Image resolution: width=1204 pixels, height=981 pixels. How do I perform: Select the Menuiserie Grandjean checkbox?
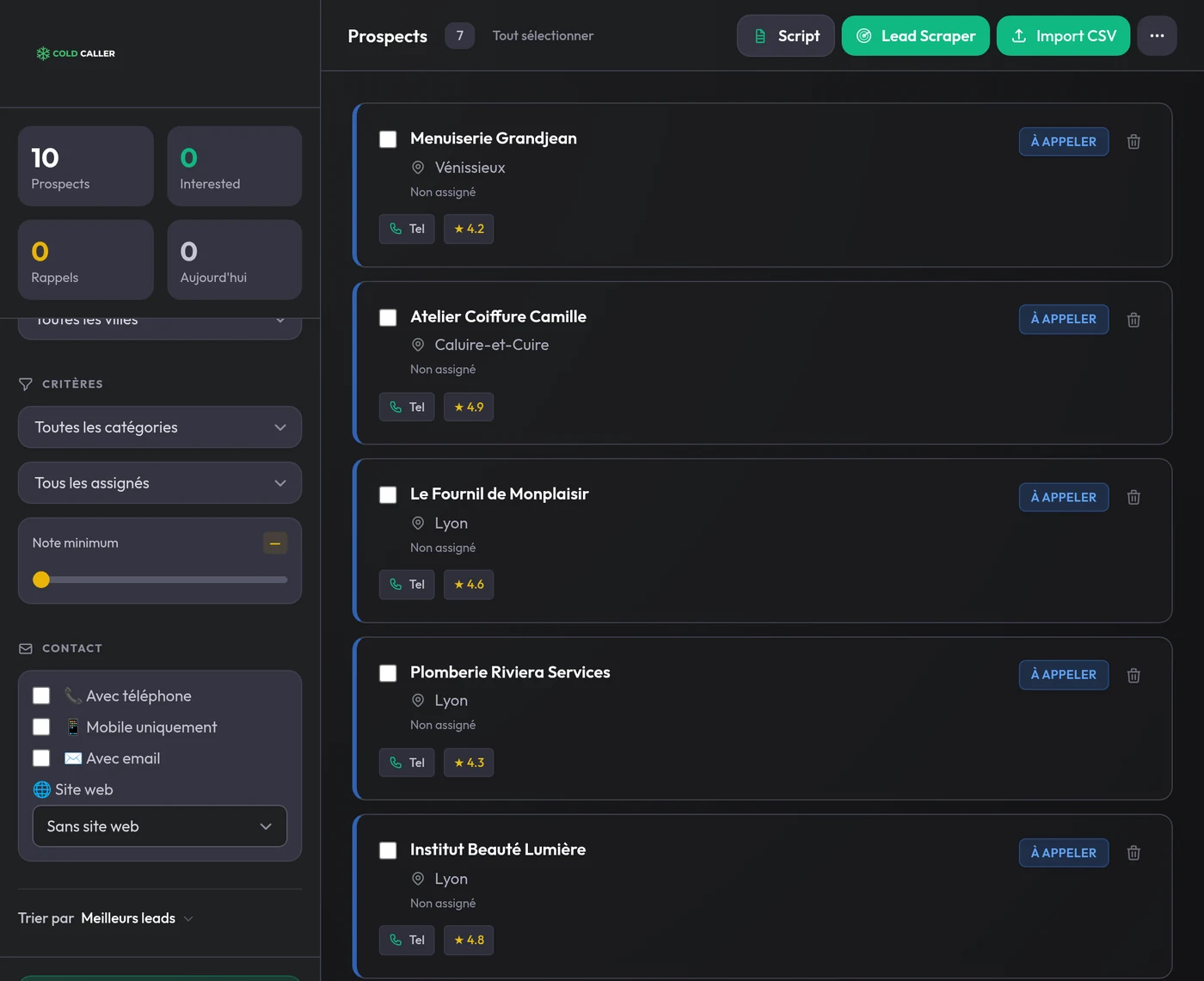[388, 139]
